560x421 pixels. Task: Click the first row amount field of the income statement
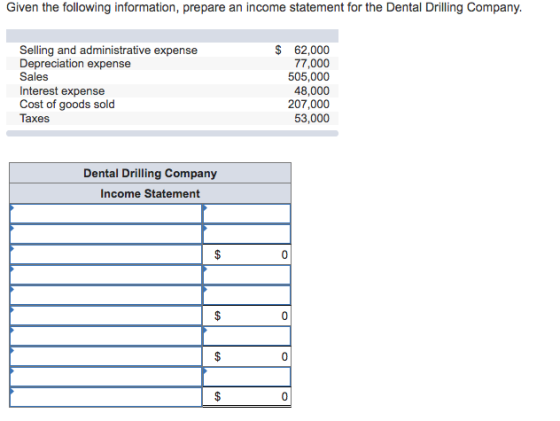(247, 214)
